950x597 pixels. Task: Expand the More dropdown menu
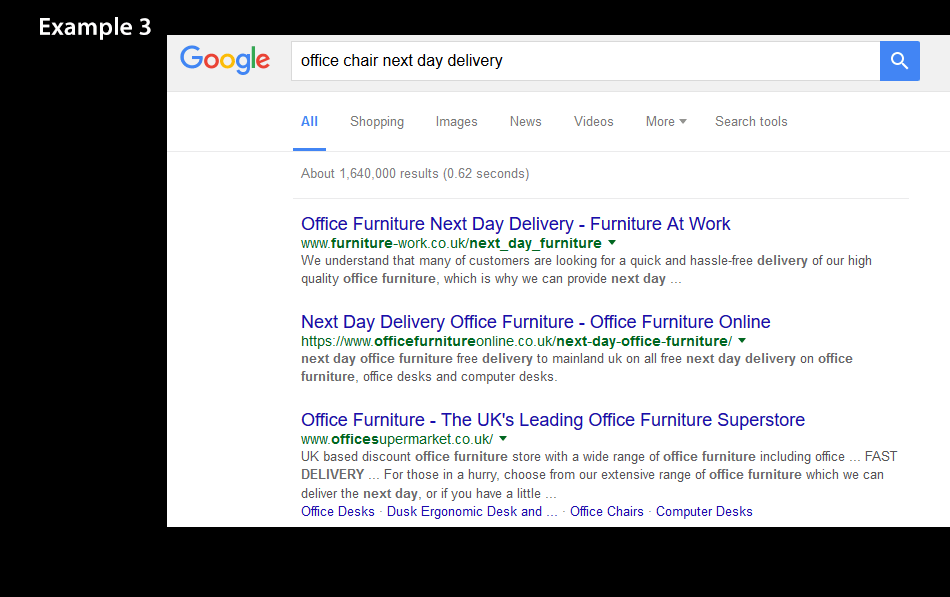(x=666, y=121)
